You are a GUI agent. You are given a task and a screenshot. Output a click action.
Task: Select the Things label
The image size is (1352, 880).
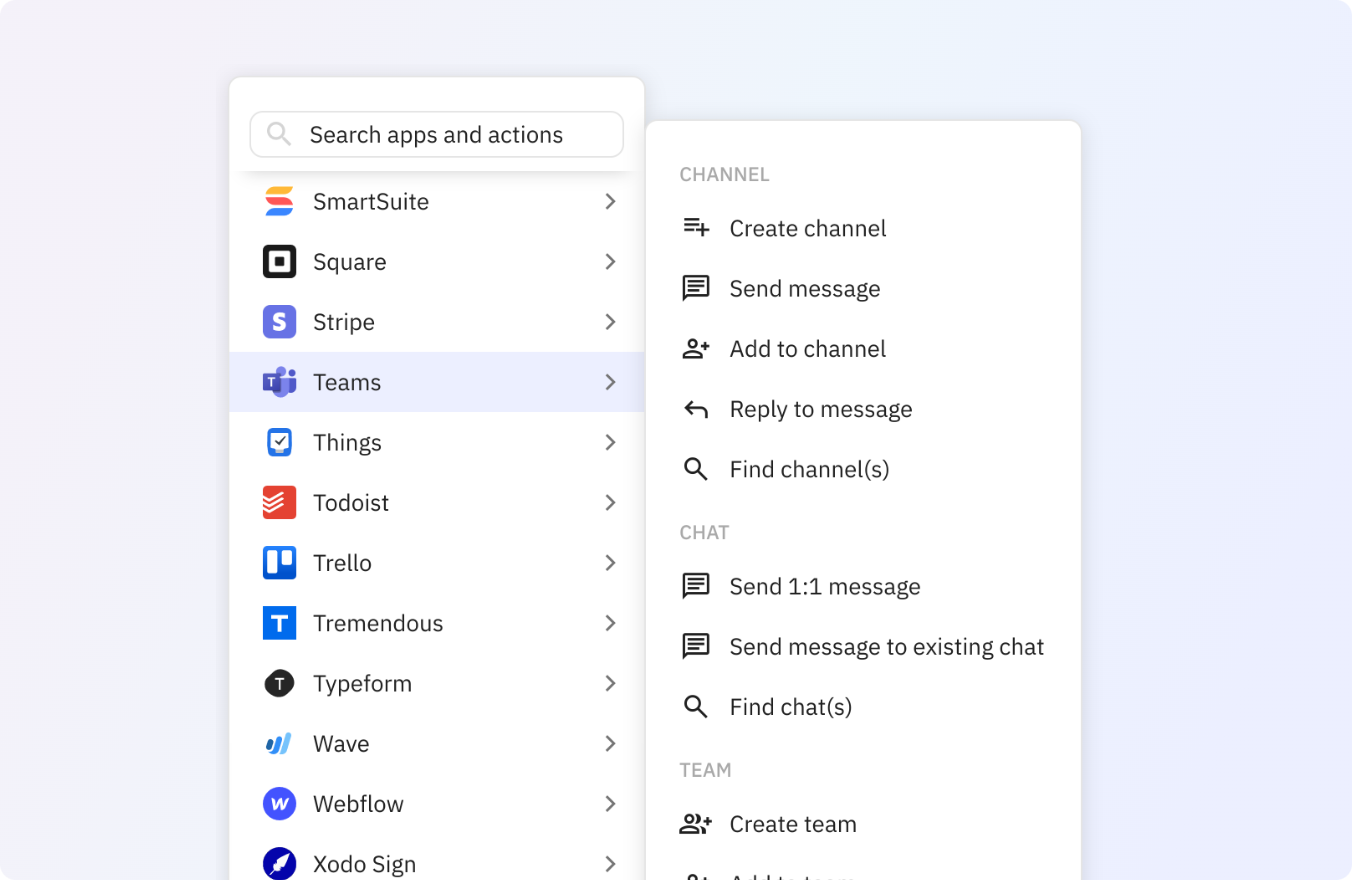click(347, 442)
